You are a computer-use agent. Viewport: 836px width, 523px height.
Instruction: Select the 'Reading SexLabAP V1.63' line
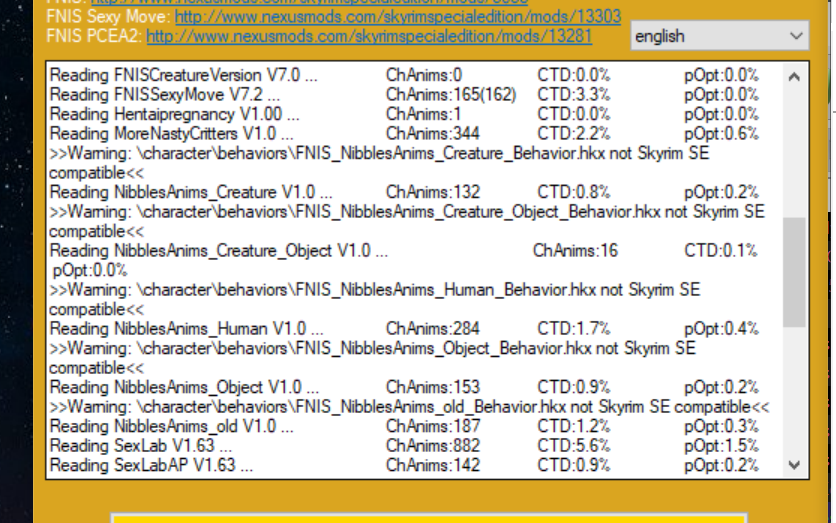[404, 465]
